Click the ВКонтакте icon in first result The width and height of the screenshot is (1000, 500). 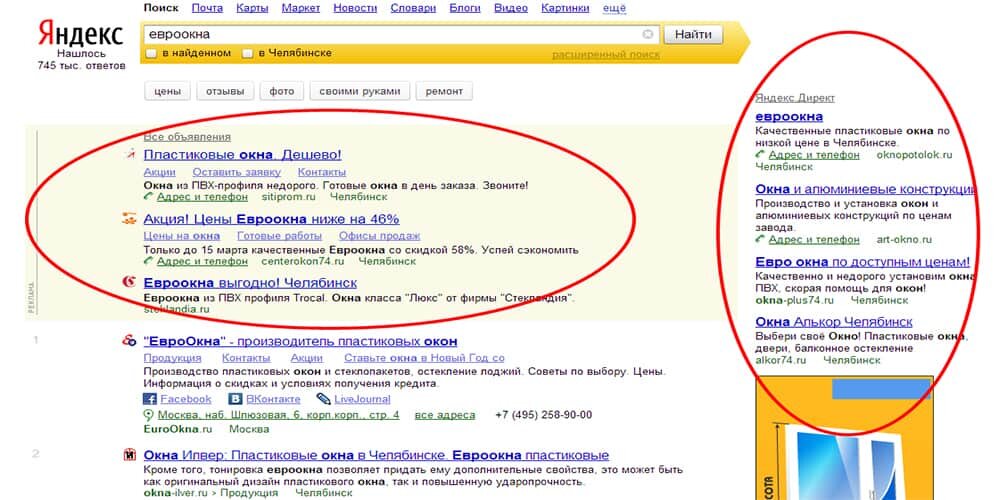click(x=236, y=399)
